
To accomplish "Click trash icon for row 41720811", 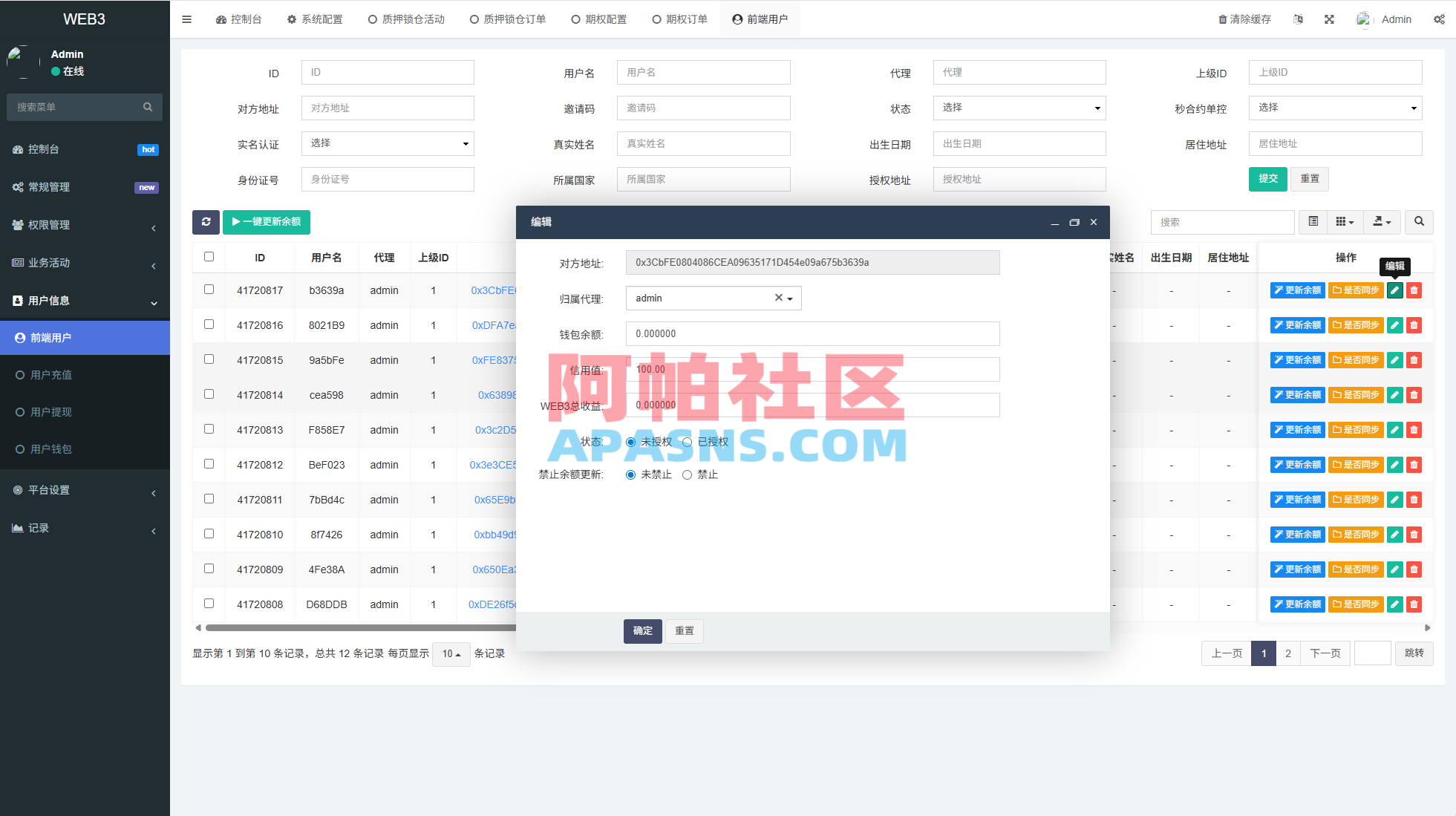I will [x=1414, y=500].
